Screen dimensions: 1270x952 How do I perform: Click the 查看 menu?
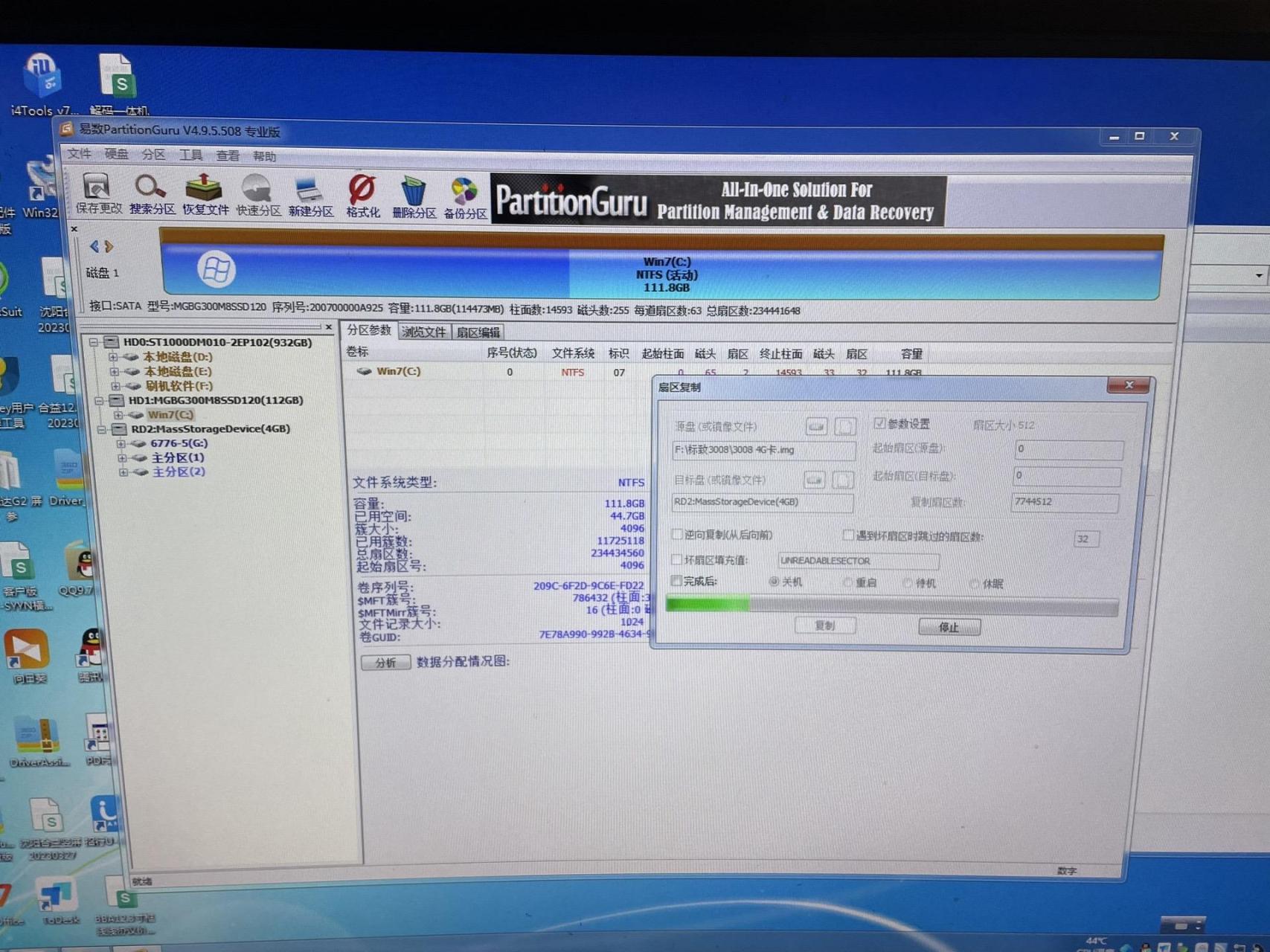pyautogui.click(x=228, y=155)
